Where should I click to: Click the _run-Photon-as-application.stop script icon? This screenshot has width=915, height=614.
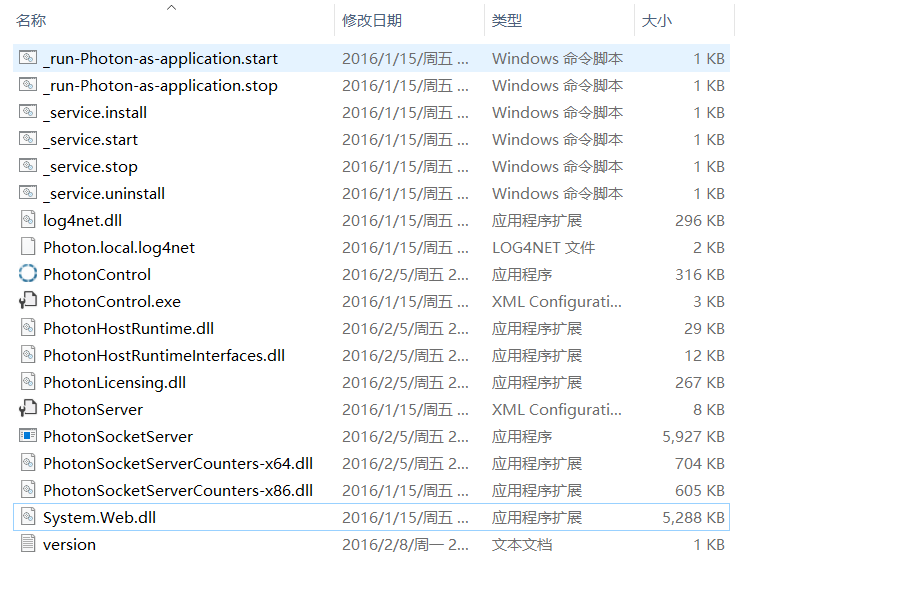(27, 85)
